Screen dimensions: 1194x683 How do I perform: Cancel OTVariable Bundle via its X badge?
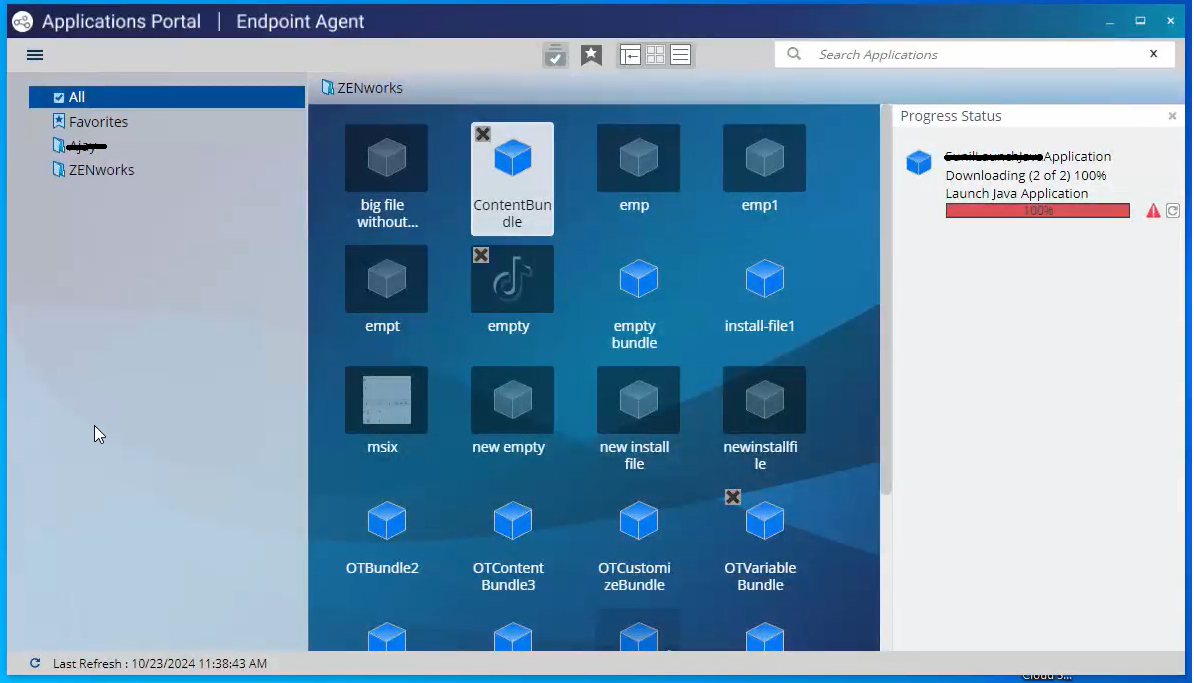(733, 497)
